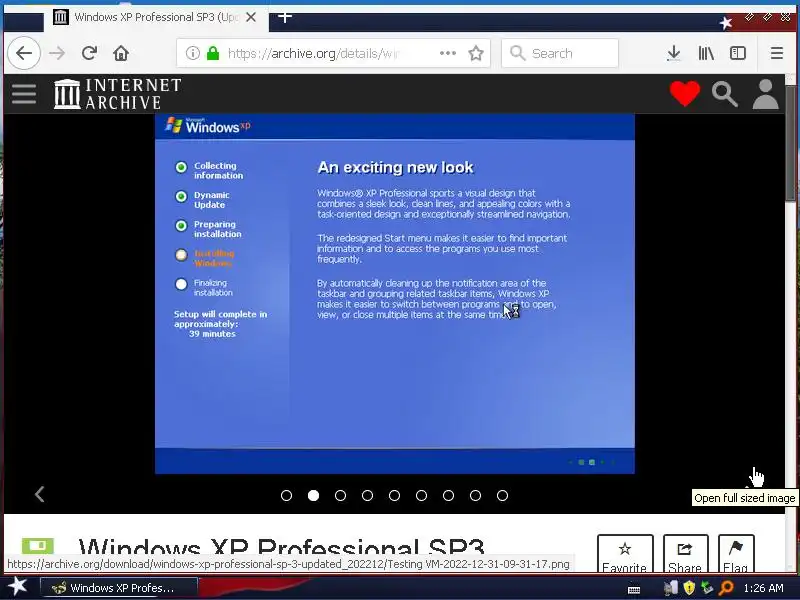Show site information icon in address bar
Image resolution: width=800 pixels, height=600 pixels.
[192, 53]
